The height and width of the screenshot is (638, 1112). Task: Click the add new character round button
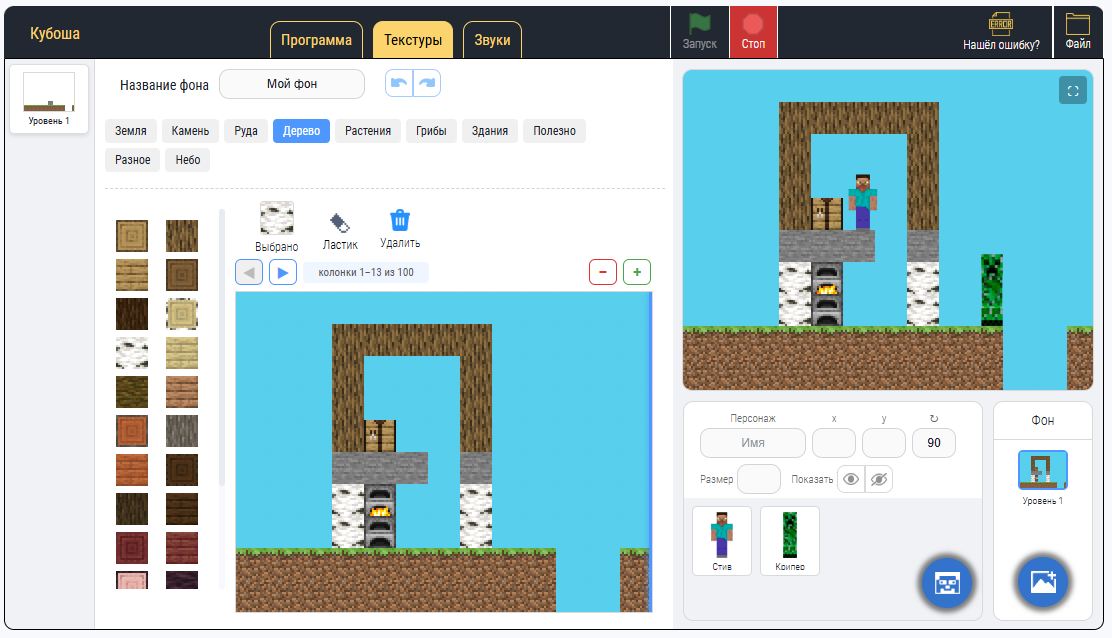tap(947, 582)
